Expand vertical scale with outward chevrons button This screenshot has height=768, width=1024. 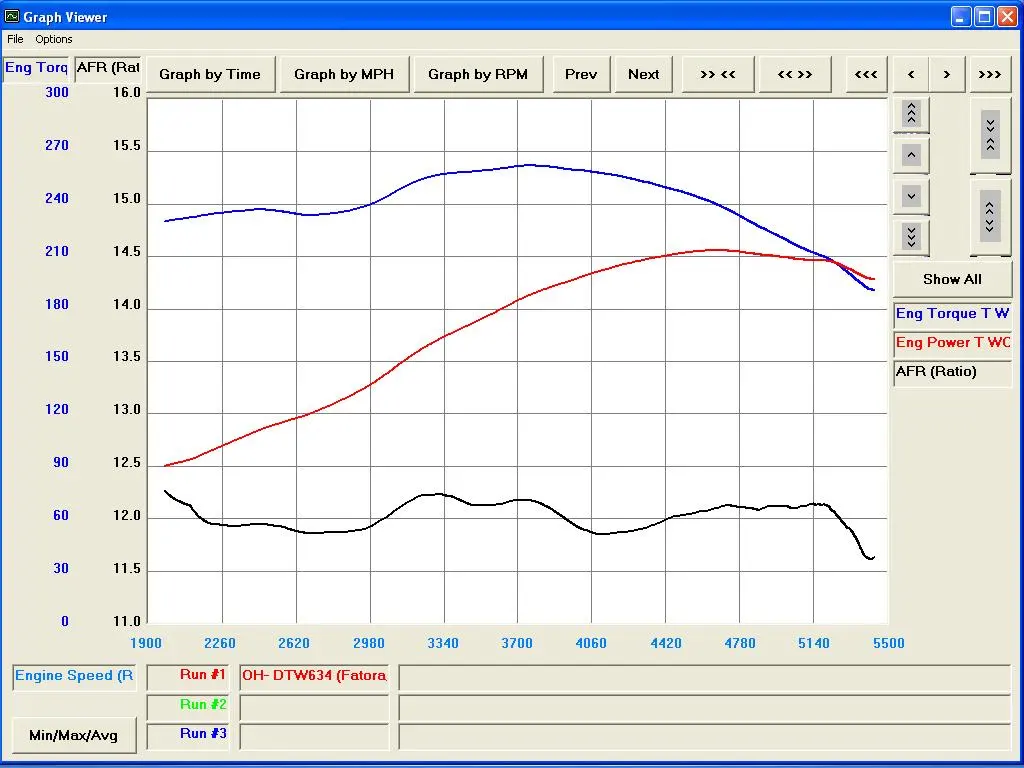coord(991,217)
